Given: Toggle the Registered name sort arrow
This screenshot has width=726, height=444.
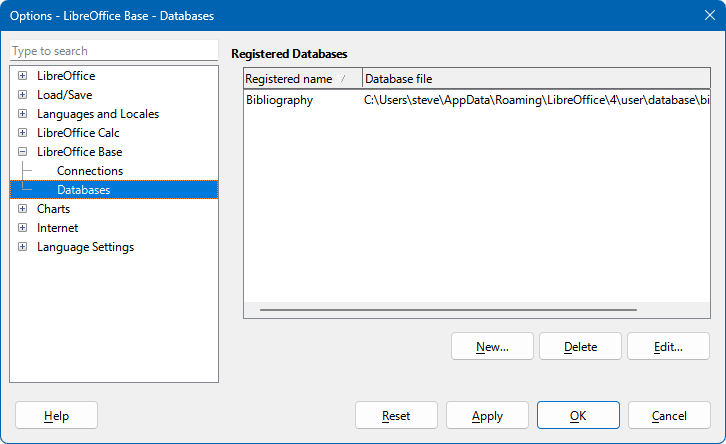Looking at the screenshot, I should (x=342, y=79).
